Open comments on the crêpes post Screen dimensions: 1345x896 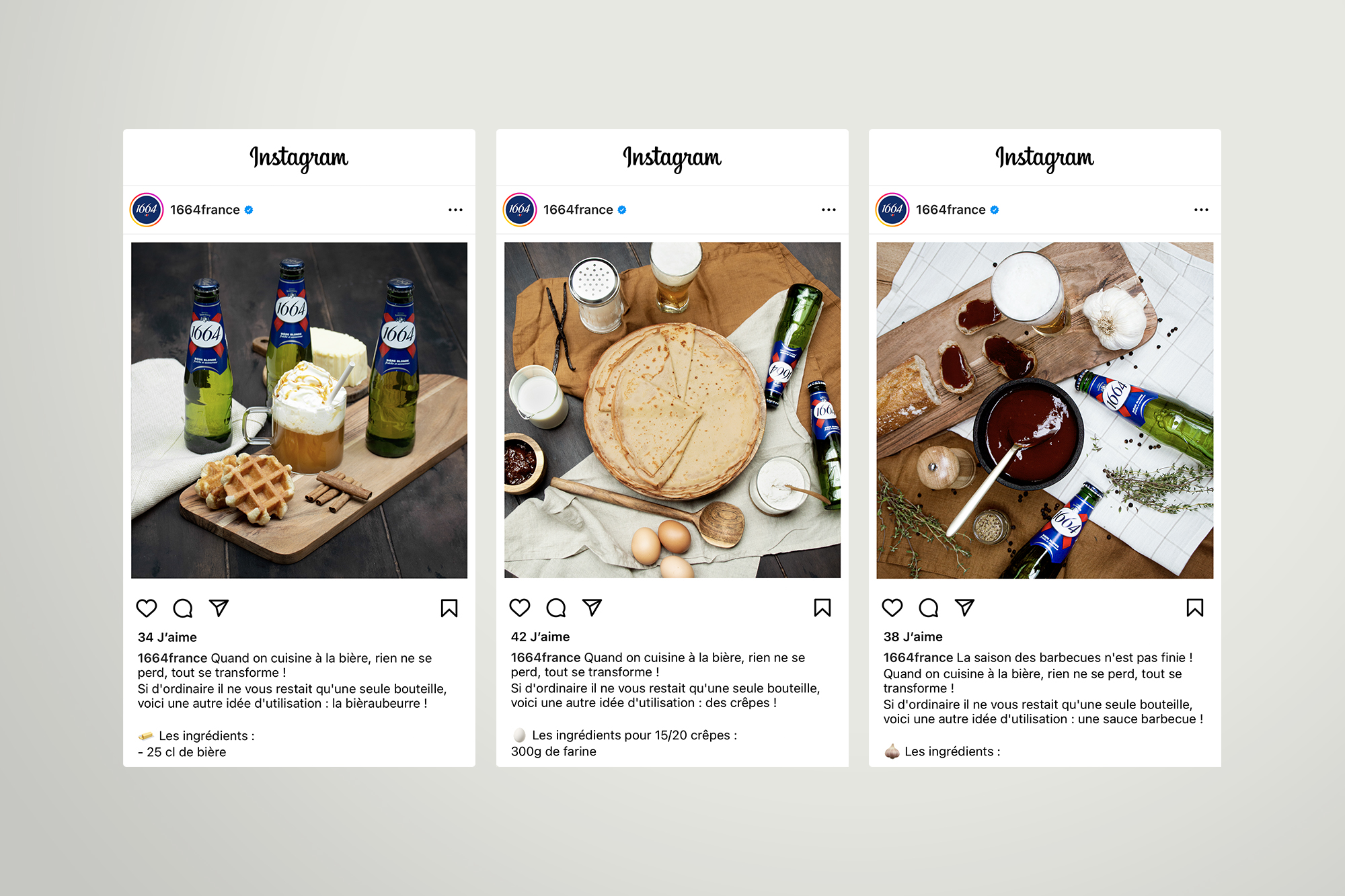(x=556, y=608)
